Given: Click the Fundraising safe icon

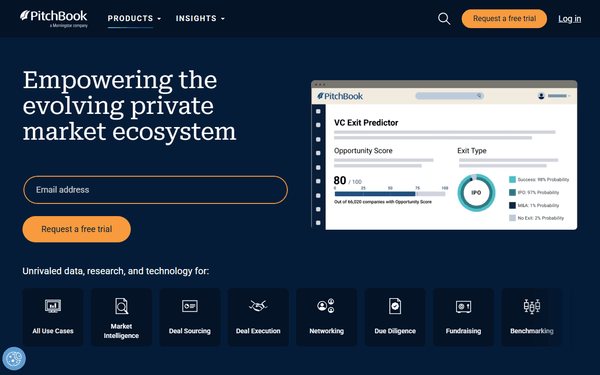Looking at the screenshot, I should (x=463, y=307).
